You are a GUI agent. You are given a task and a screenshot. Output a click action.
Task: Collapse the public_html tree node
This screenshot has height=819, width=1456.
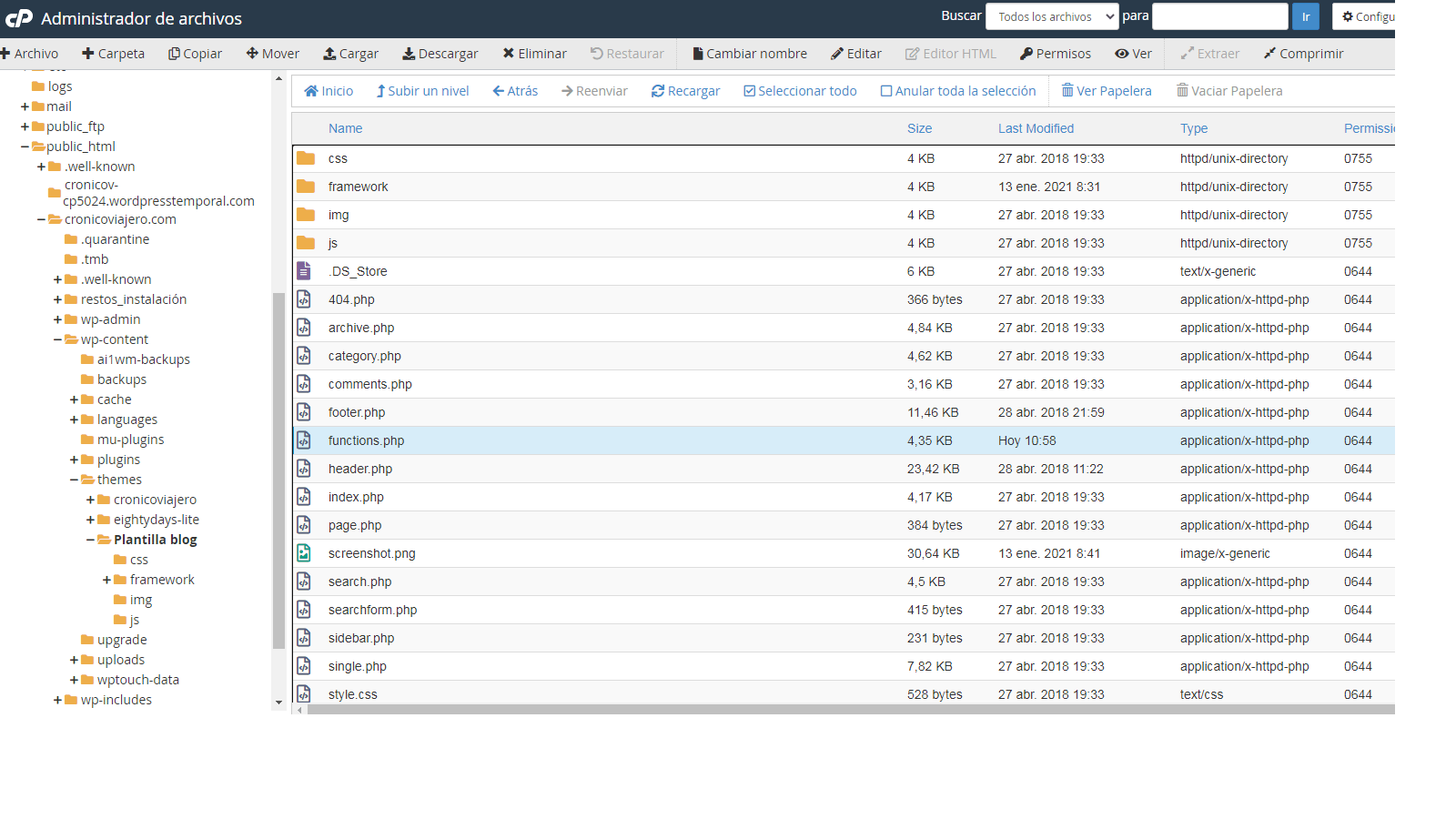point(25,147)
